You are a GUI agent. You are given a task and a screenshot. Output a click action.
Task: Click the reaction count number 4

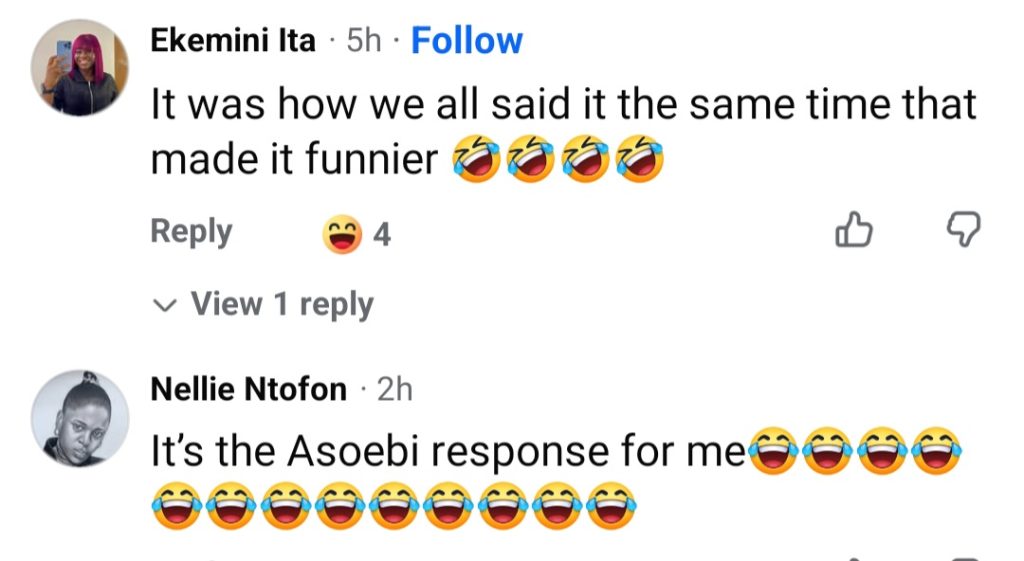[382, 234]
